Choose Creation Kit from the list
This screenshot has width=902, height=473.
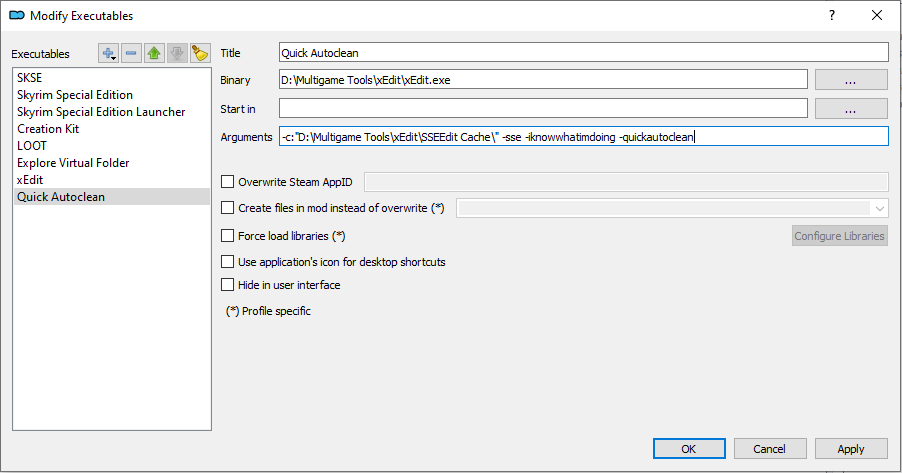(x=48, y=129)
